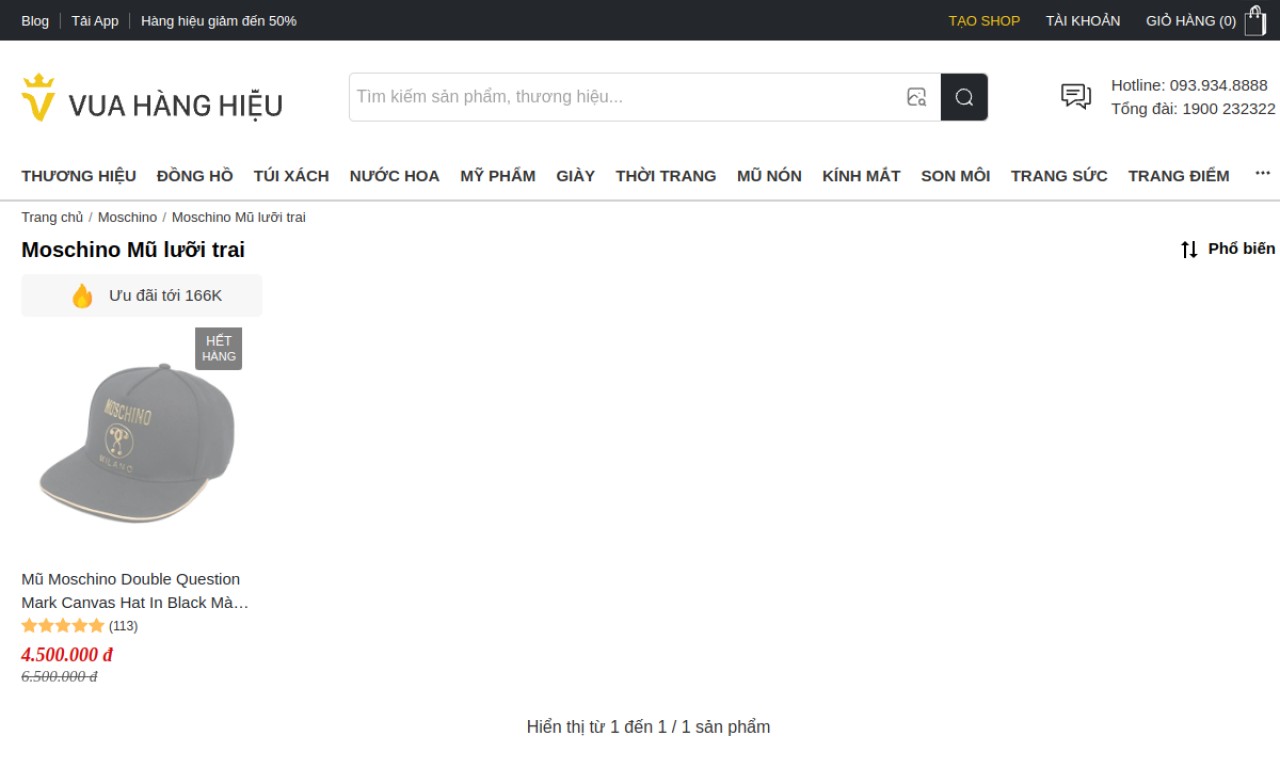The image size is (1280, 768).
Task: Open GIỎ HÀNG (0) cart link
Action: pos(1191,21)
